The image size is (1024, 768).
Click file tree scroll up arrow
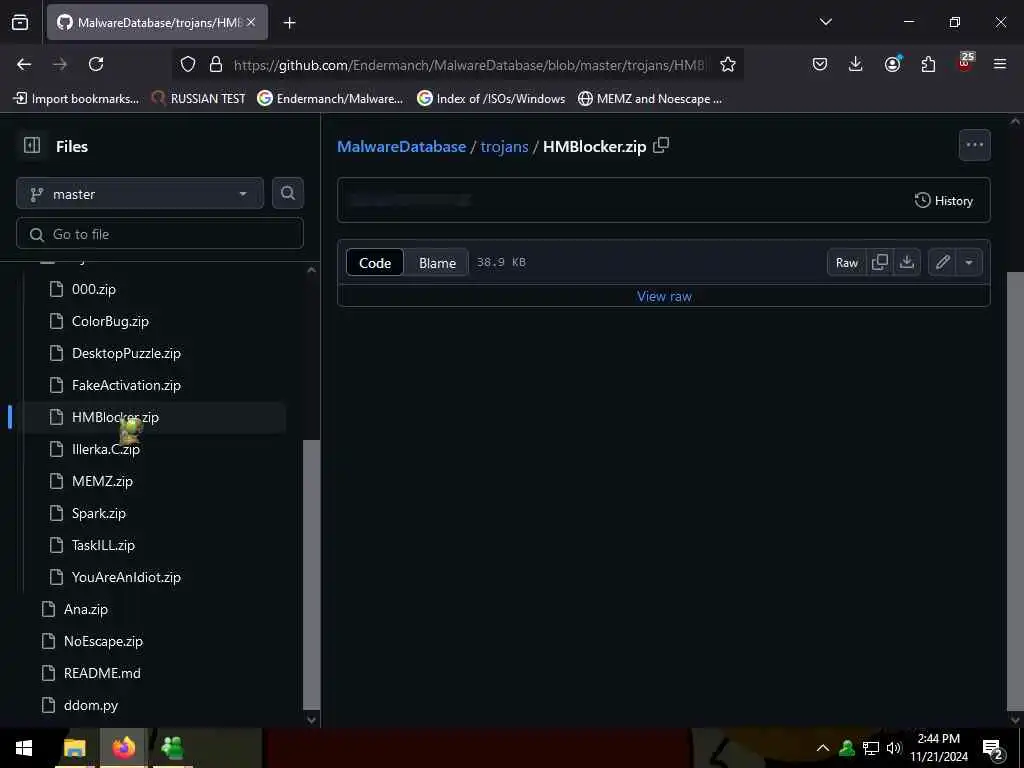(312, 270)
